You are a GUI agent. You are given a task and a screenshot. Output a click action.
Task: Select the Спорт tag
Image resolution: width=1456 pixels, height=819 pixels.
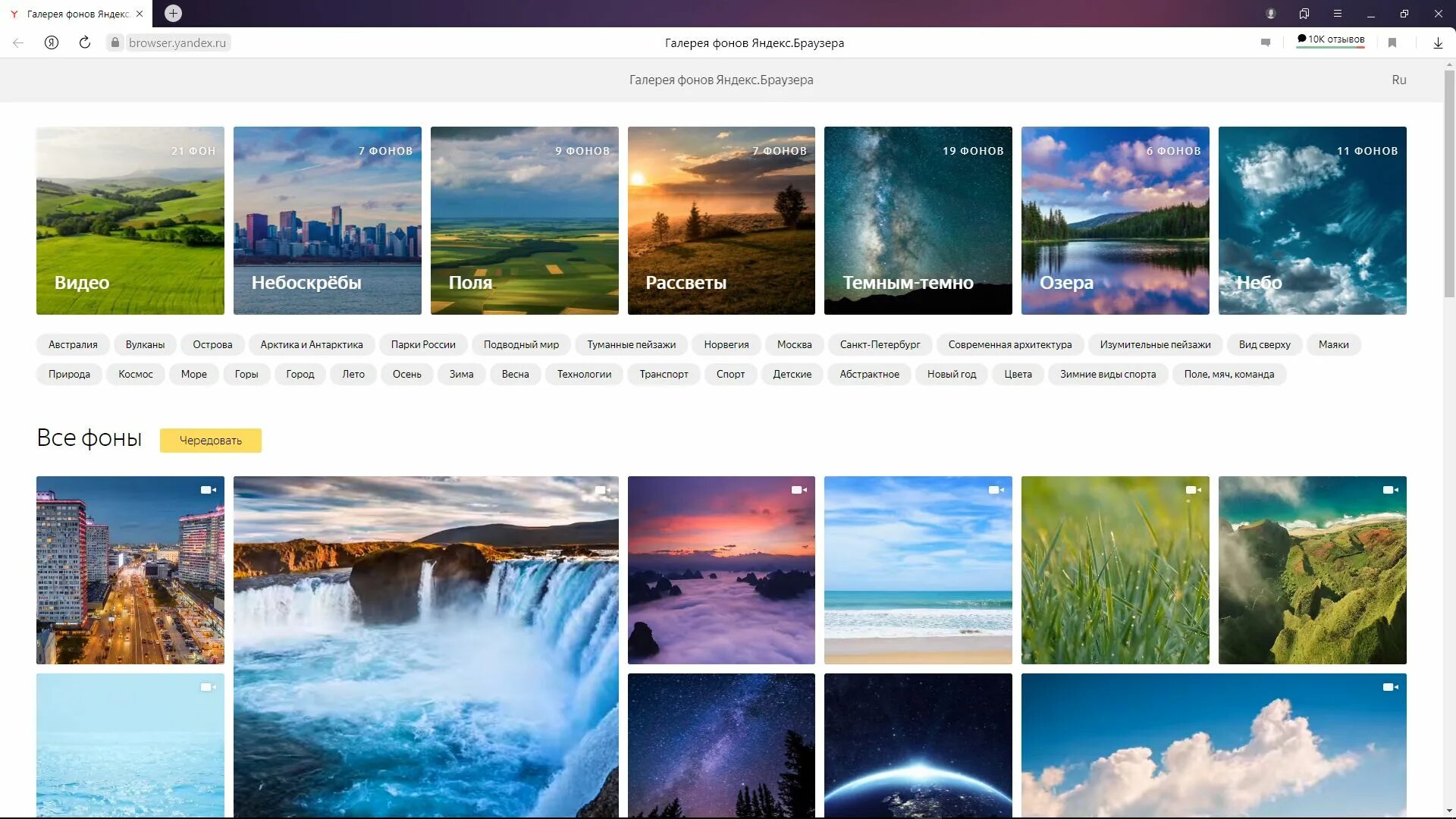click(x=730, y=374)
